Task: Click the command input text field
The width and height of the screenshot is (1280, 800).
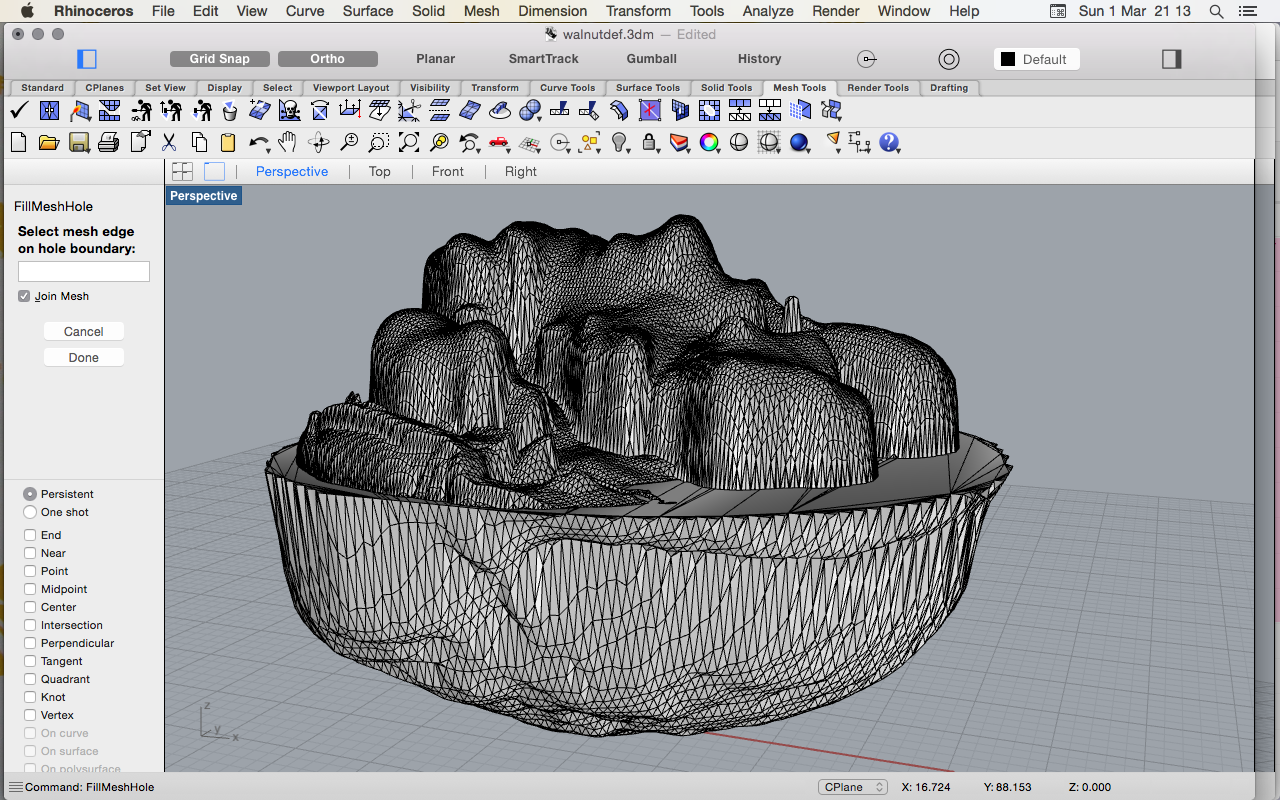Action: pos(84,271)
